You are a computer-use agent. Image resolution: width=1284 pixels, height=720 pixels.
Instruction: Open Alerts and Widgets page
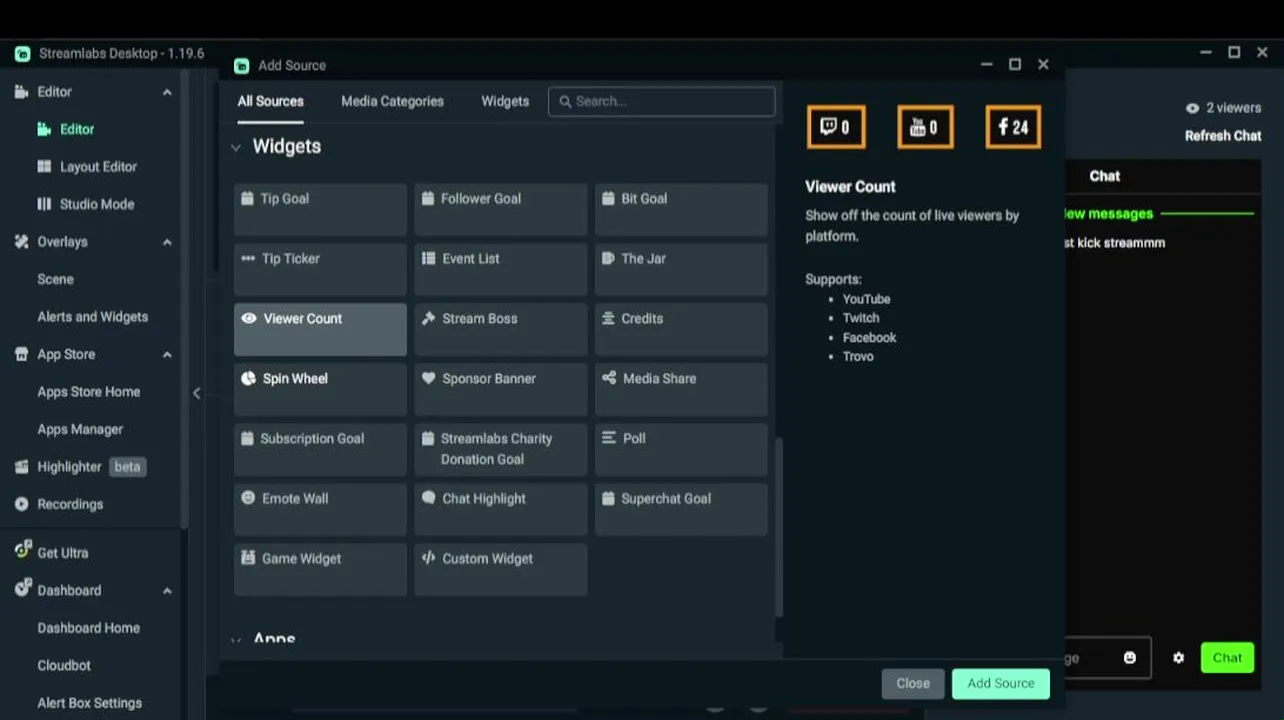click(x=92, y=317)
